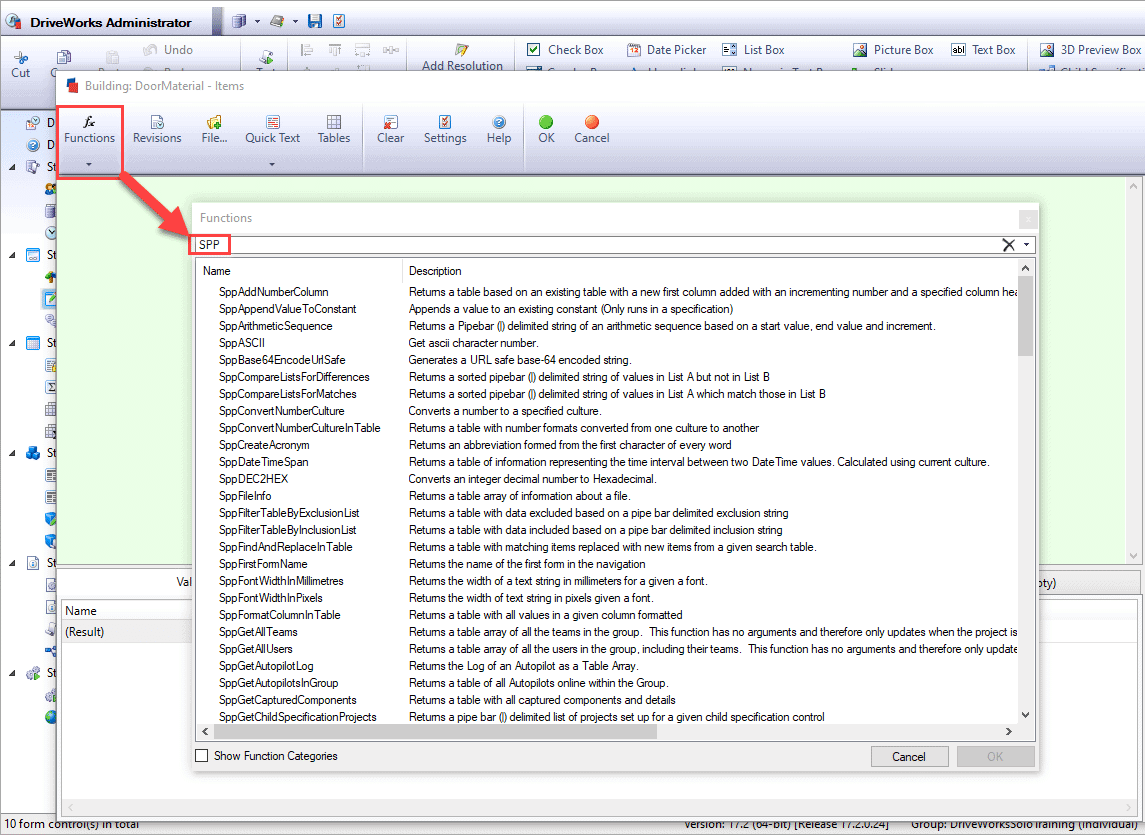This screenshot has width=1145, height=835.
Task: Insert a List Box form control
Action: click(753, 50)
